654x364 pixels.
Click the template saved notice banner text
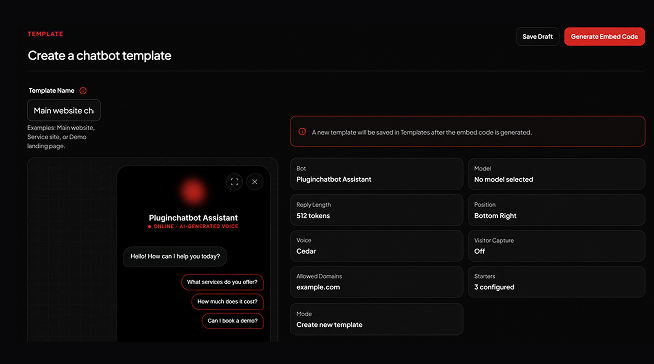click(422, 132)
